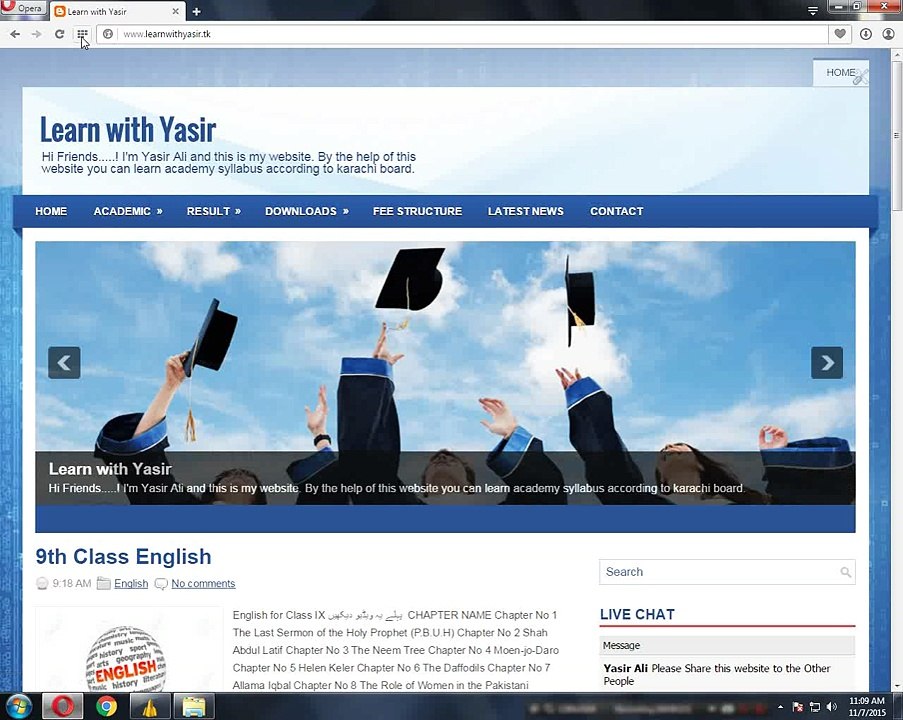
Task: Click the top-right HOME tab
Action: coord(841,73)
